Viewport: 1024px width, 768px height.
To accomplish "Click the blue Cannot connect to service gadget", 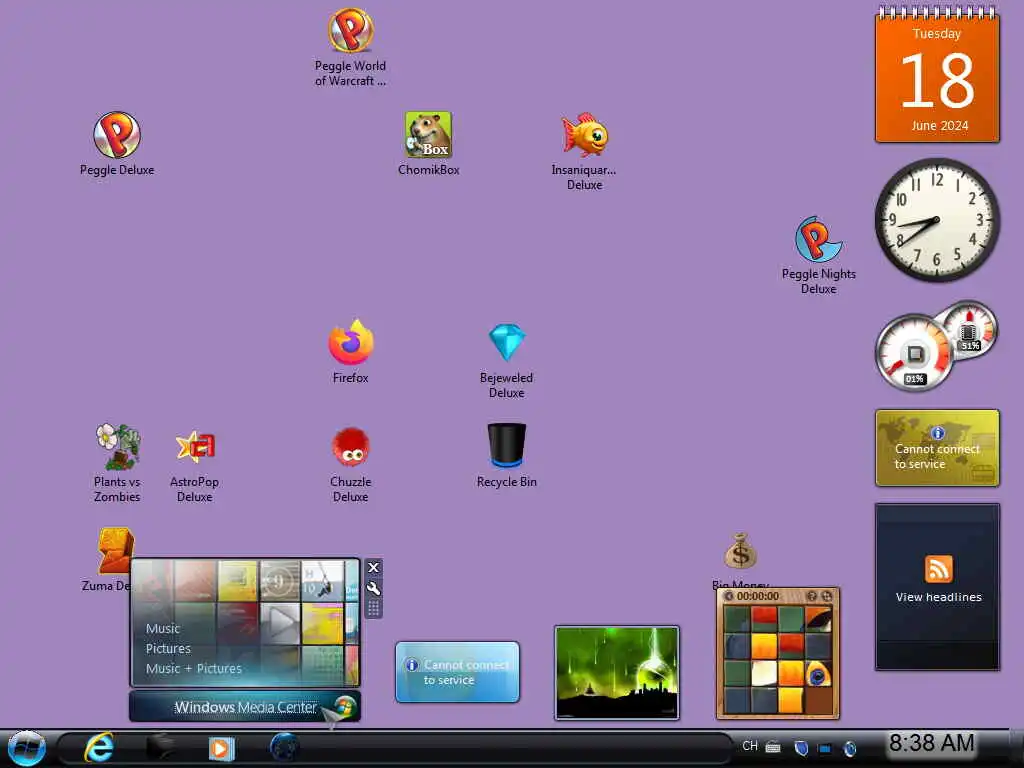I will point(457,672).
